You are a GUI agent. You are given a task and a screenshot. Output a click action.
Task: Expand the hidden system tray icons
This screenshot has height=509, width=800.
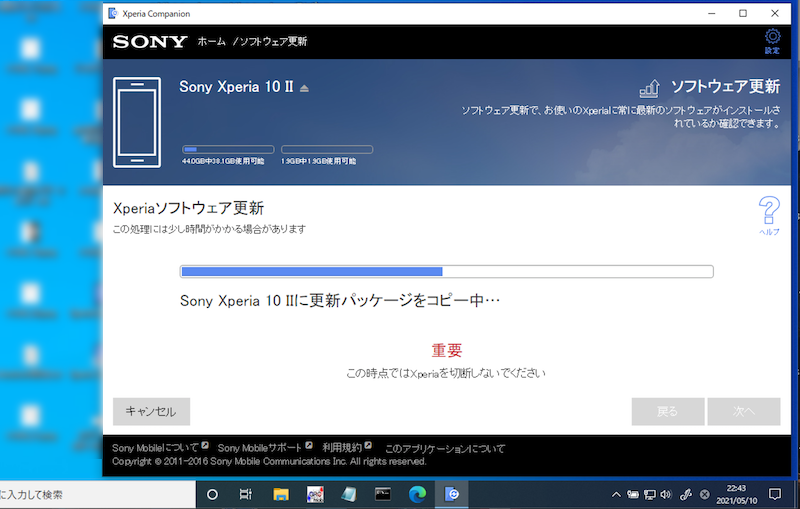(x=616, y=494)
